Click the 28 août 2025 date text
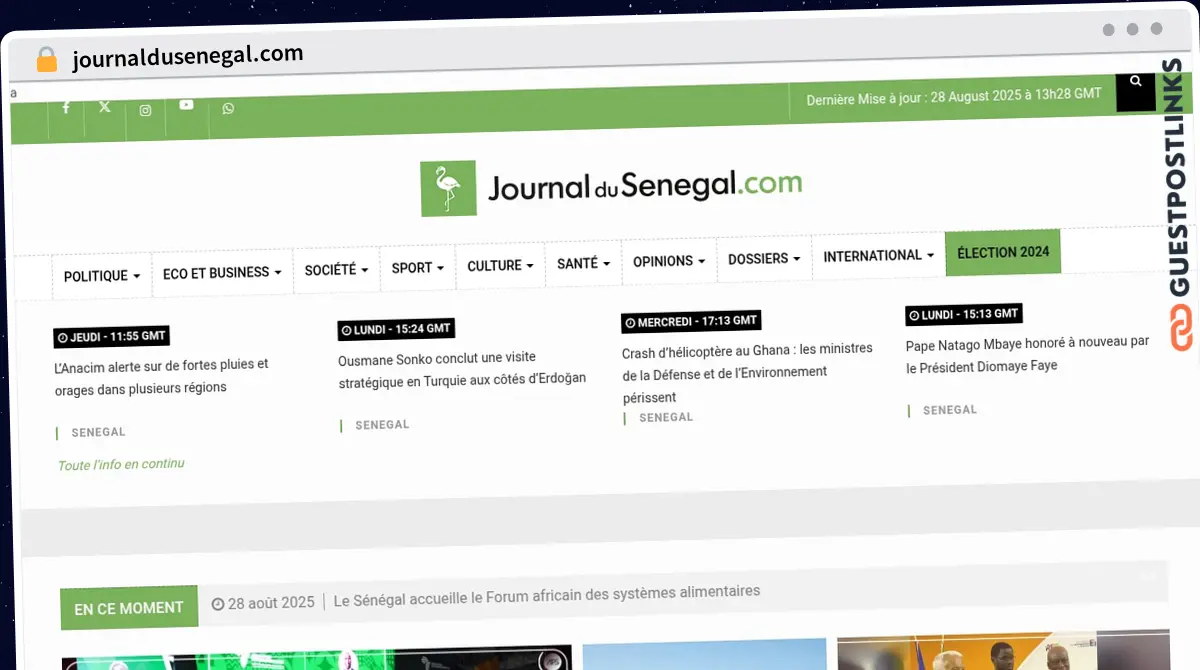The width and height of the screenshot is (1200, 670). pos(271,602)
